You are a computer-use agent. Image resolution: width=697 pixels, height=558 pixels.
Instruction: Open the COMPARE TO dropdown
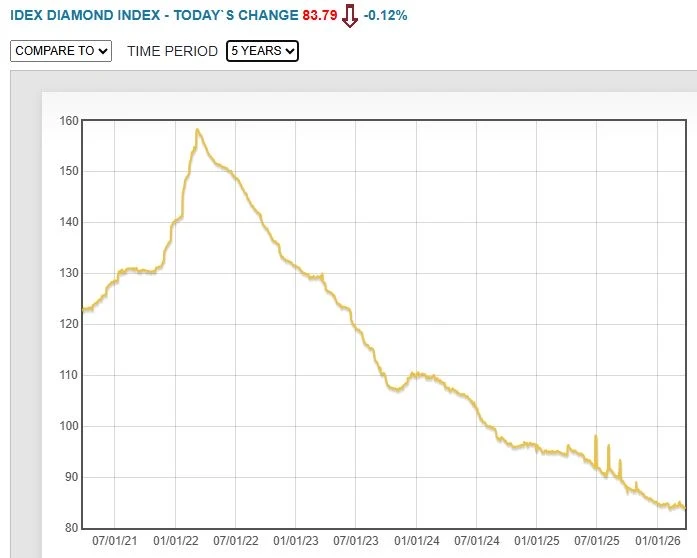(61, 51)
